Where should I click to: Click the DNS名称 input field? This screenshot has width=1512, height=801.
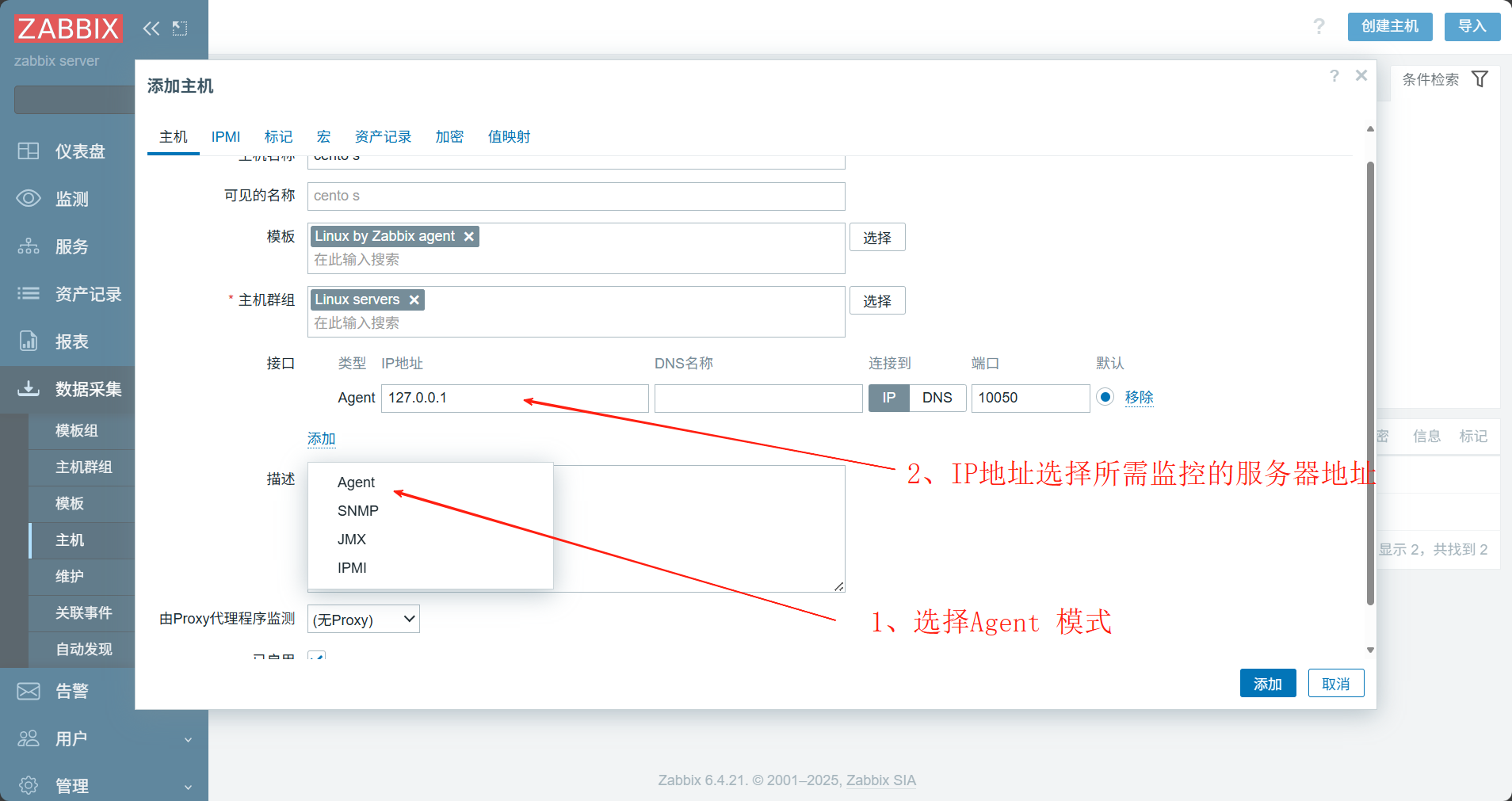pos(758,398)
